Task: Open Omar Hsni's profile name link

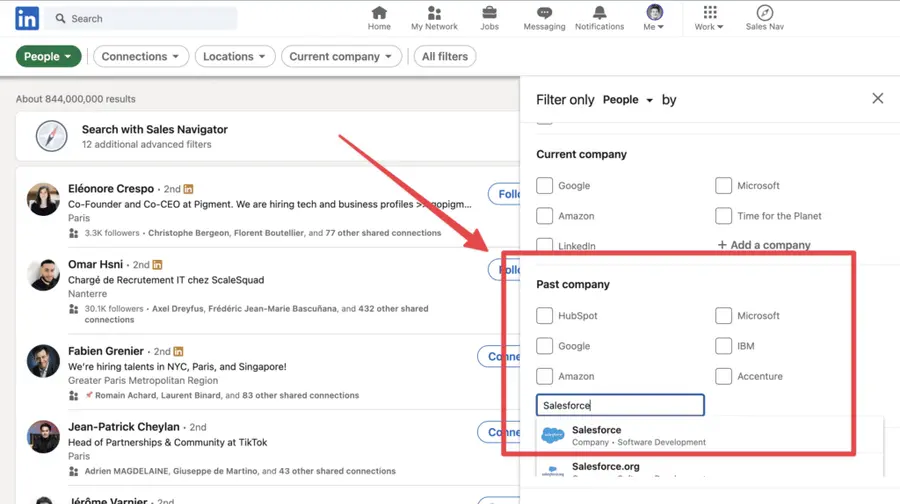Action: click(x=95, y=265)
